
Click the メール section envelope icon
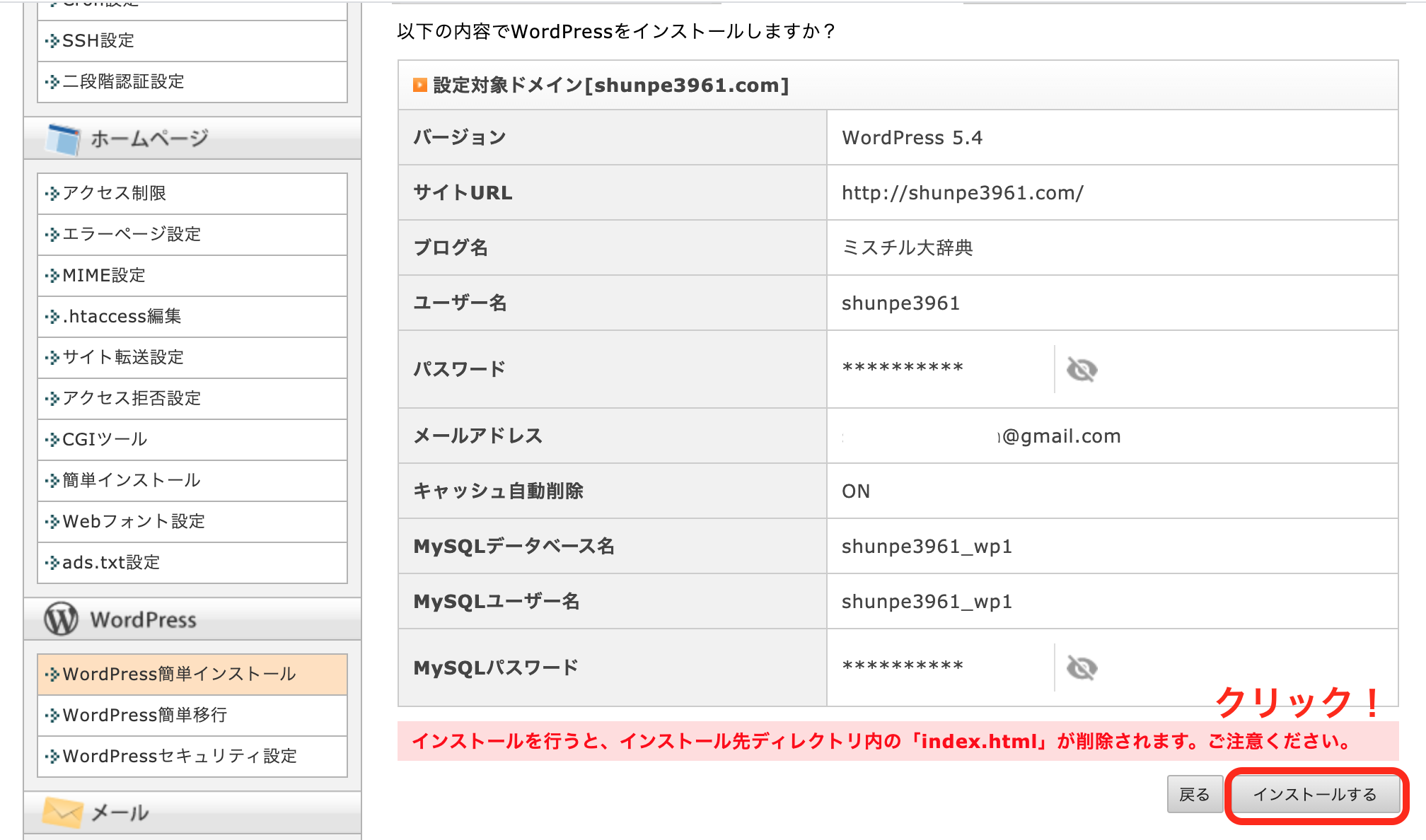62,812
